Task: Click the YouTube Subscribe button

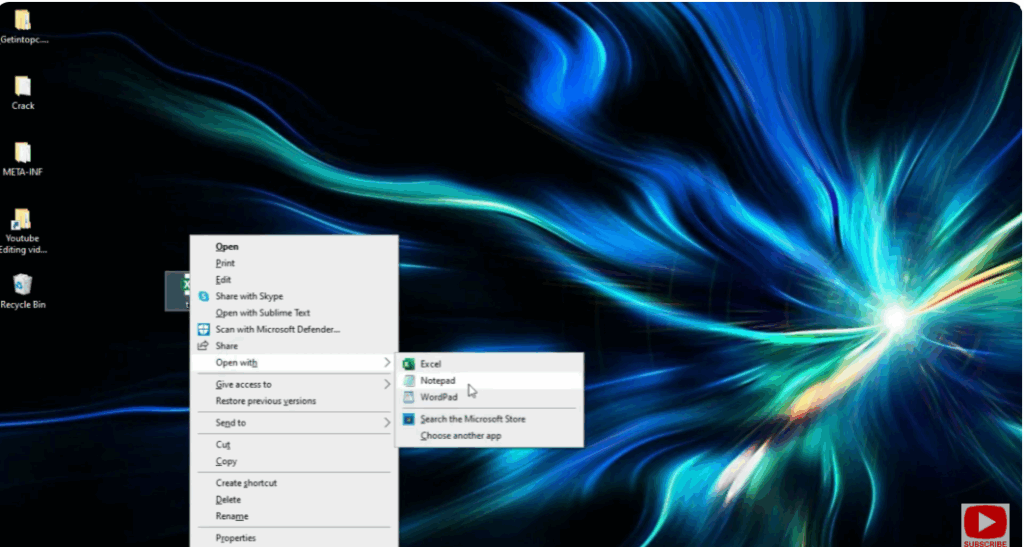Action: [985, 525]
